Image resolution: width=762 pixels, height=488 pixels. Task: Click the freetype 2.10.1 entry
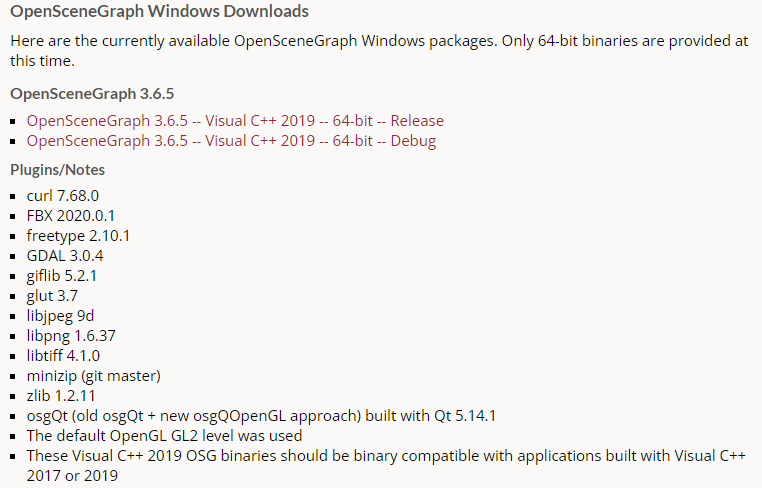click(x=78, y=236)
